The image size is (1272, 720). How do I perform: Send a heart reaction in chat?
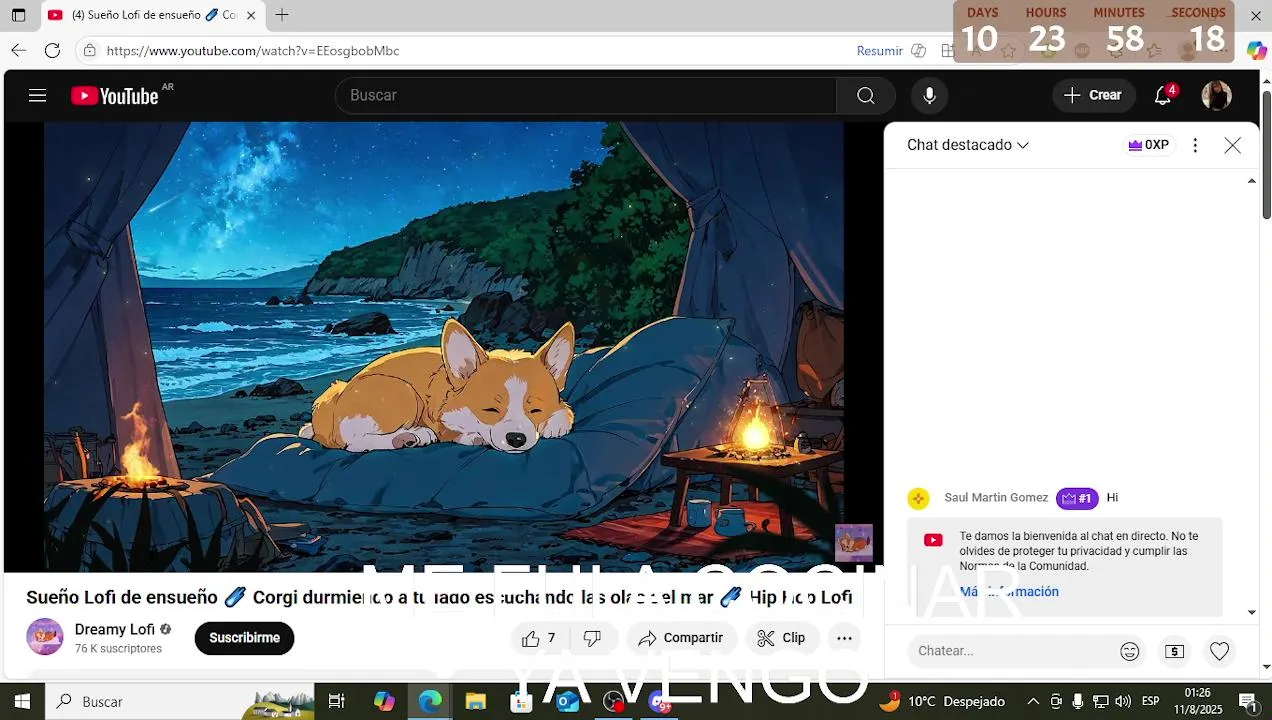[x=1220, y=652]
